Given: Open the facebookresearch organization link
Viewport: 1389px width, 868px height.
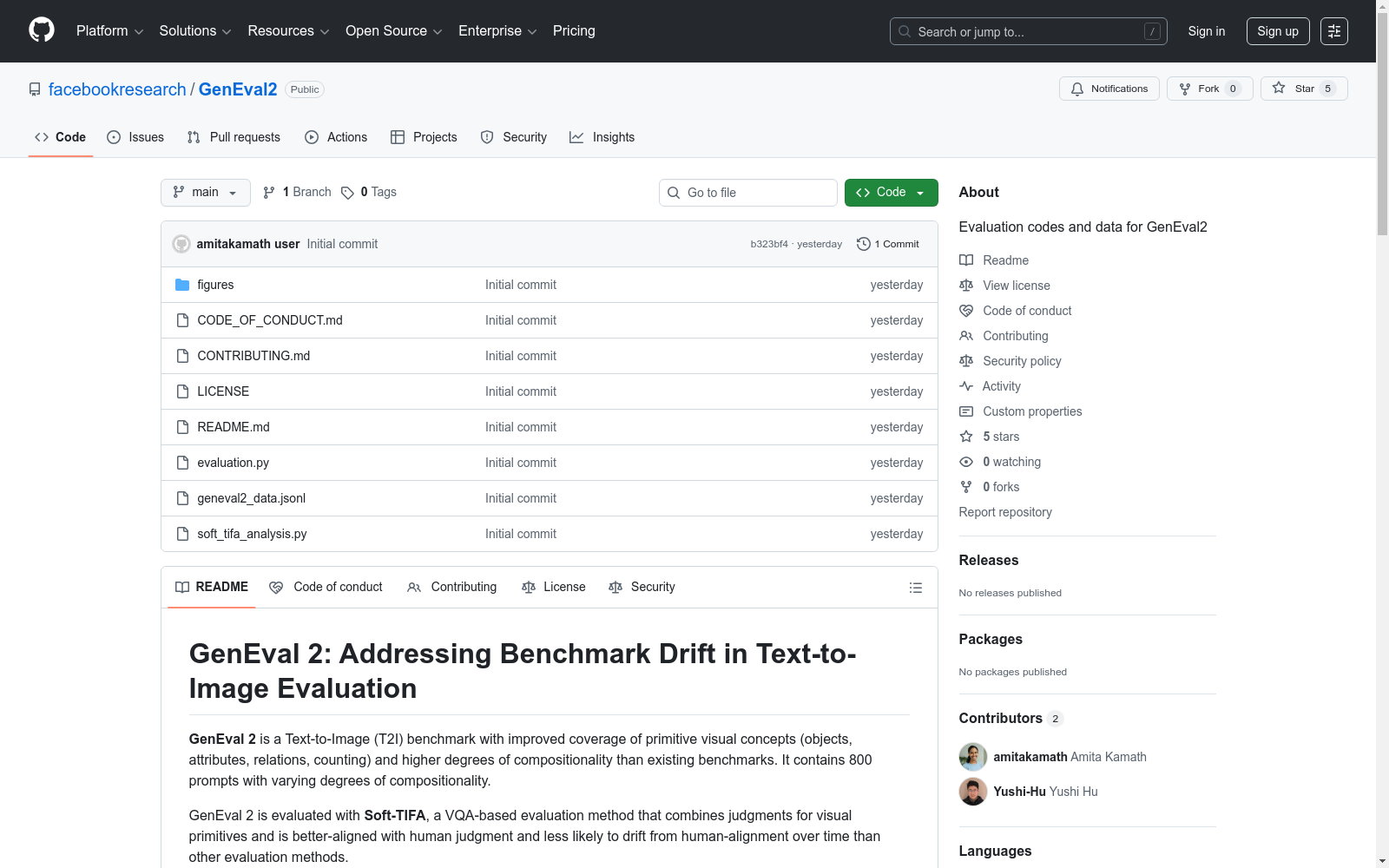Looking at the screenshot, I should point(117,89).
